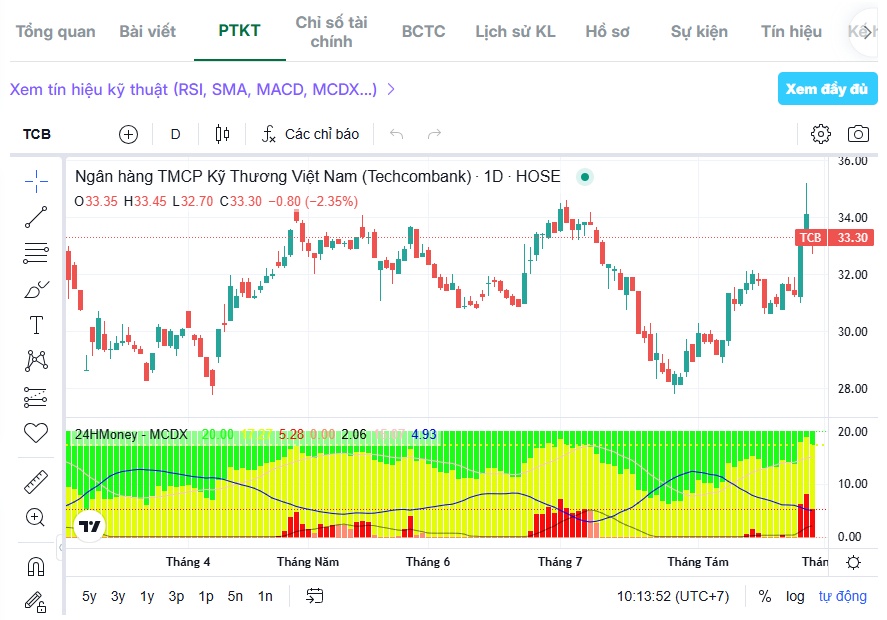Open Các chỉ báo indicators

coord(310,134)
